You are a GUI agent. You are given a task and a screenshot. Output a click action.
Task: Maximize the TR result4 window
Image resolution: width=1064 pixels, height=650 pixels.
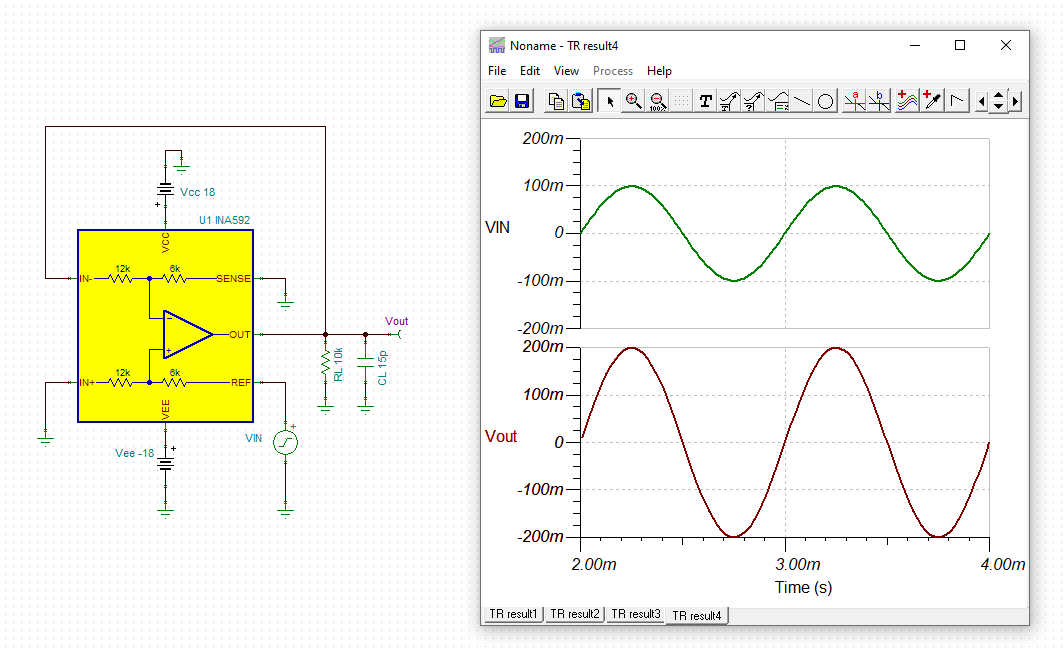[x=960, y=45]
